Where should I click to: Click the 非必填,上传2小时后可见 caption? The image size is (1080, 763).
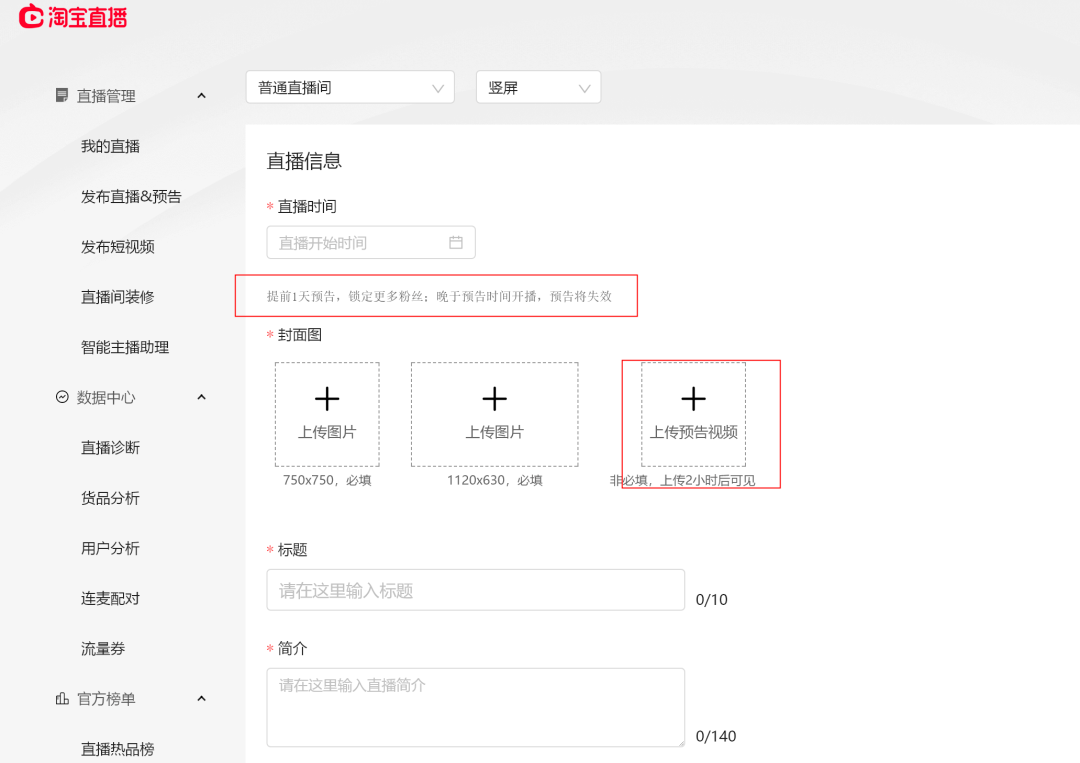click(683, 480)
